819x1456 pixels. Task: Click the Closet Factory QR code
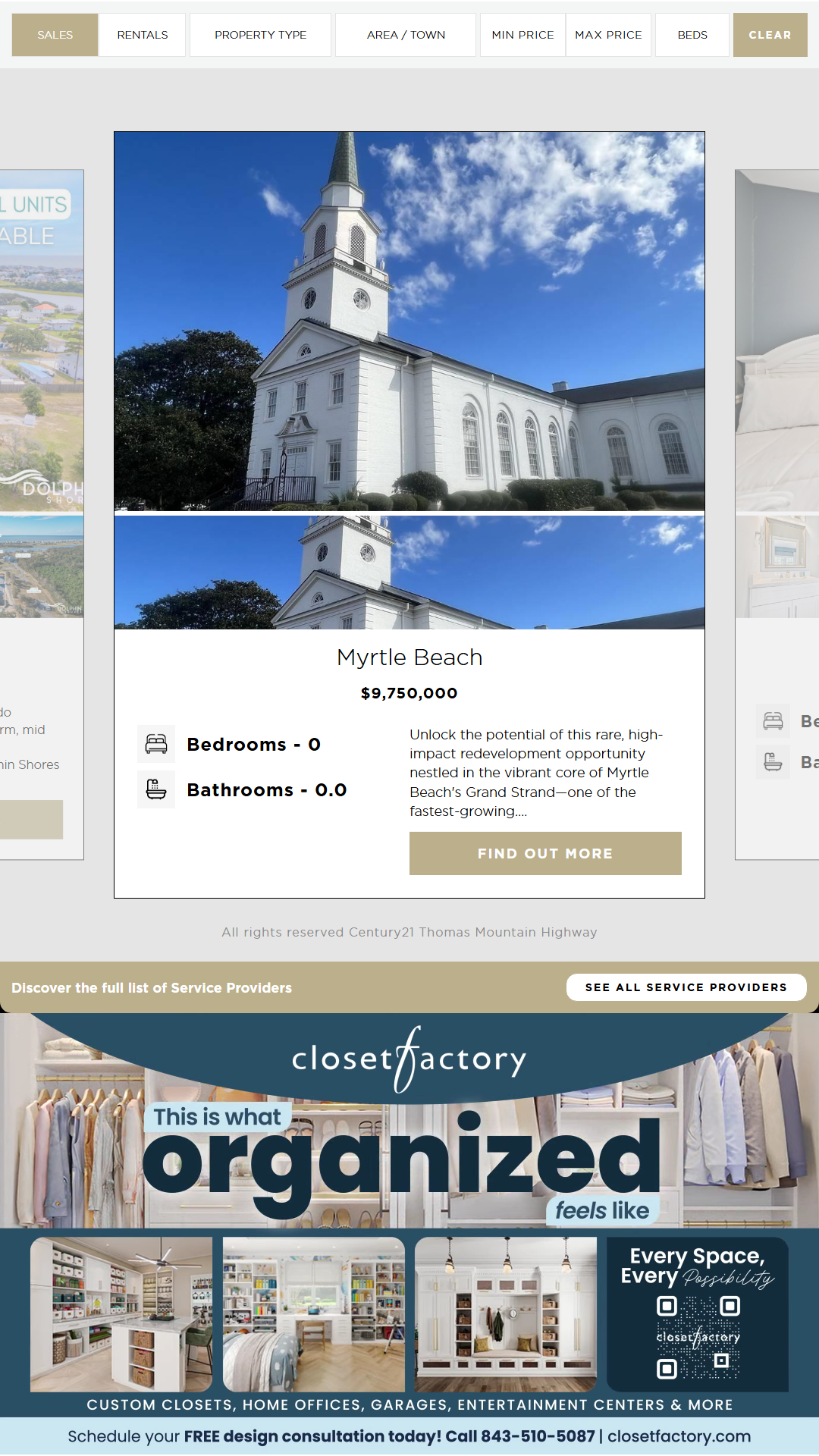698,1337
